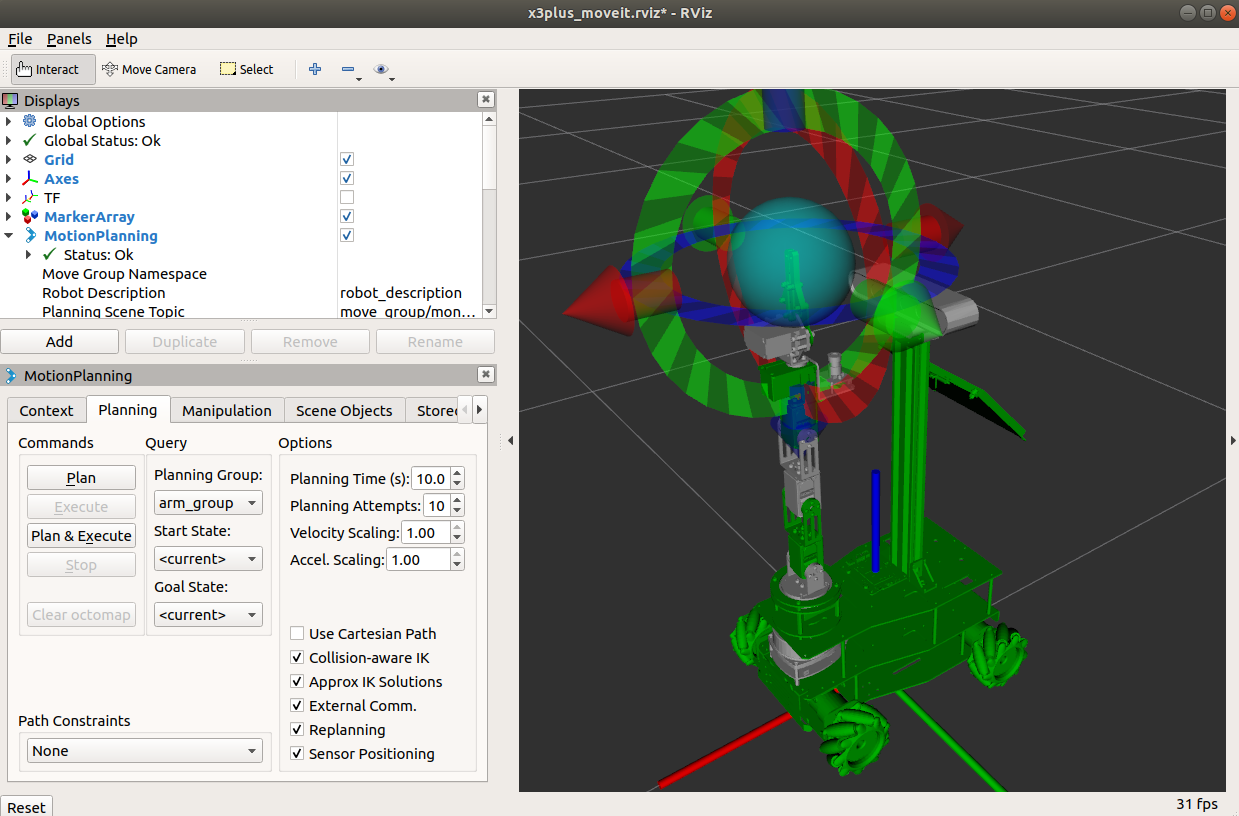Click the right side panel arrow
This screenshot has height=816, width=1239.
[x=1233, y=441]
